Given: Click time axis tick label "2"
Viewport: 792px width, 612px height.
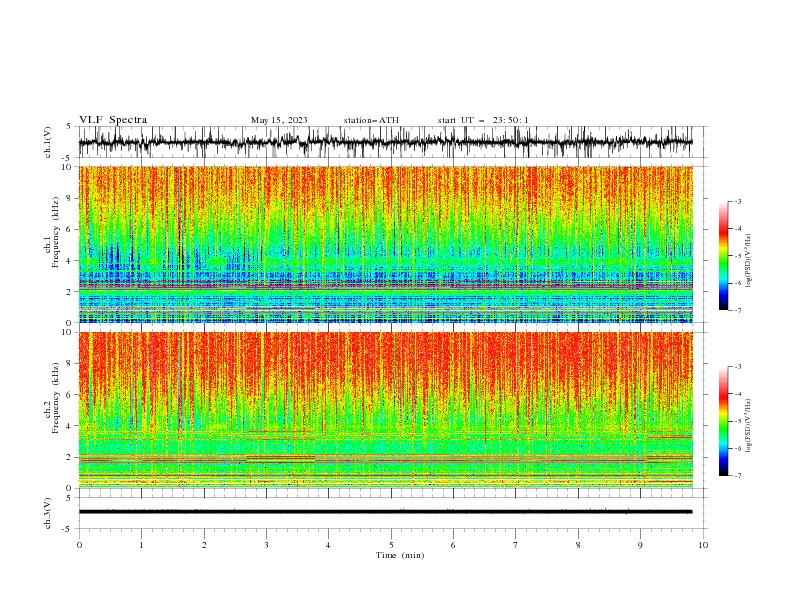Looking at the screenshot, I should [x=204, y=545].
